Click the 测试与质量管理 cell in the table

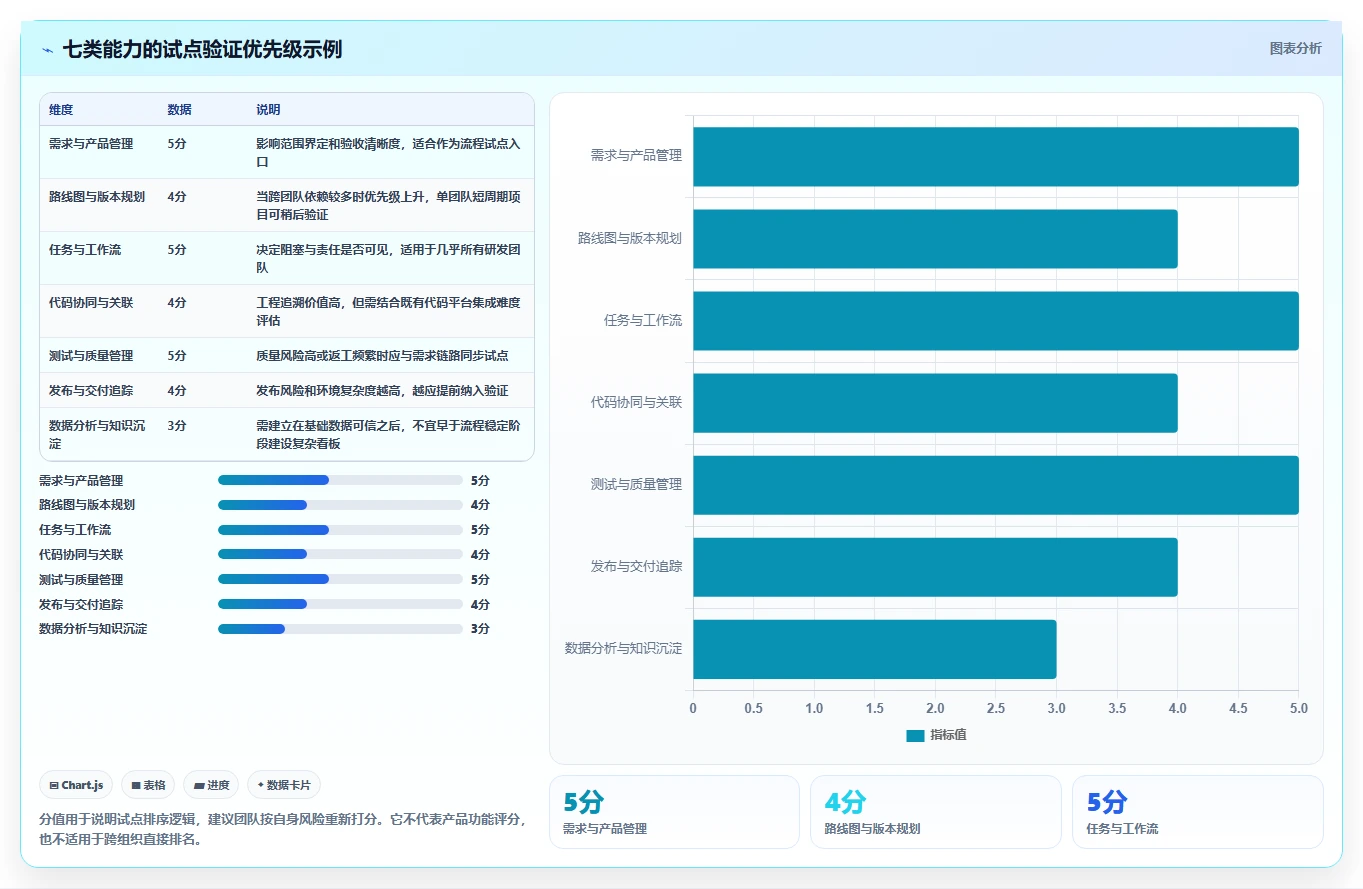point(91,356)
